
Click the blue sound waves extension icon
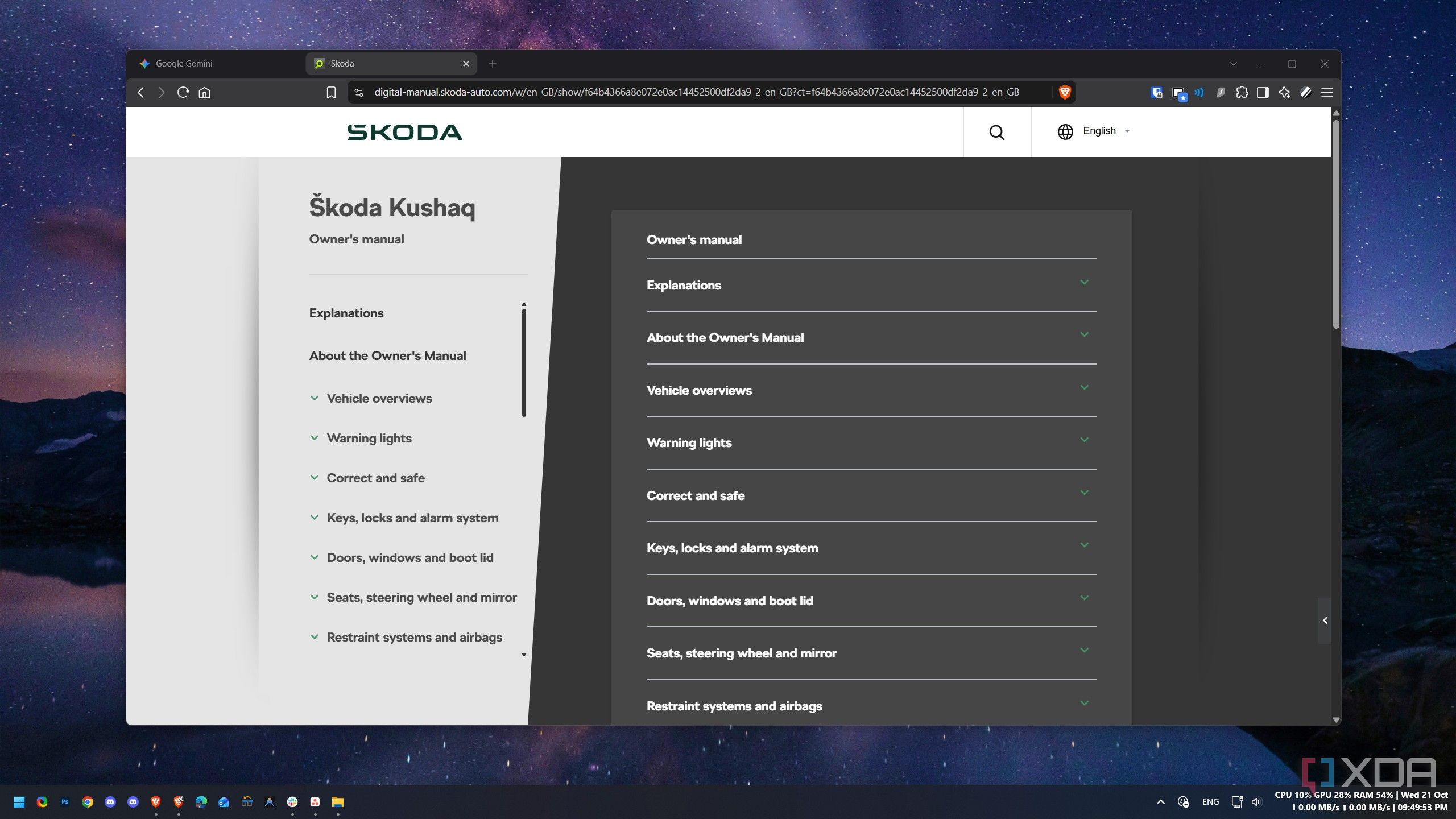[x=1199, y=92]
